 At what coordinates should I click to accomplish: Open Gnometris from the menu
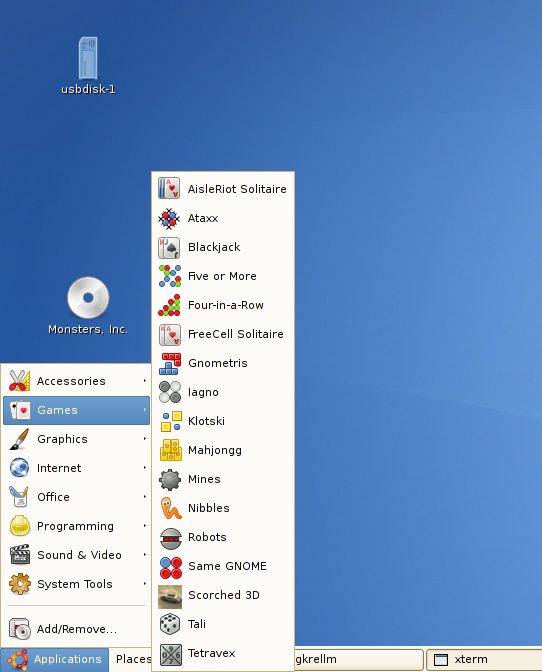(x=223, y=363)
